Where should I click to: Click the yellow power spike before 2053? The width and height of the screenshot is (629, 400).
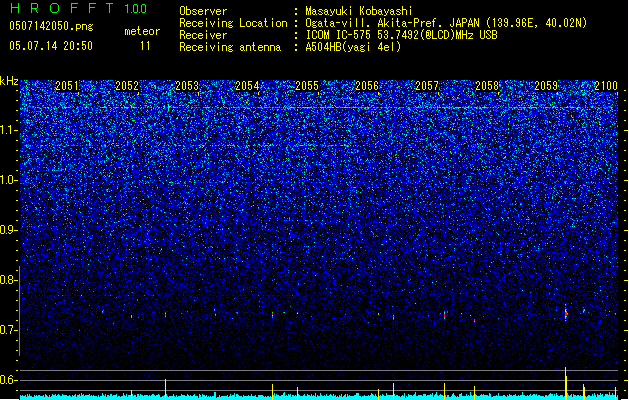click(165, 389)
